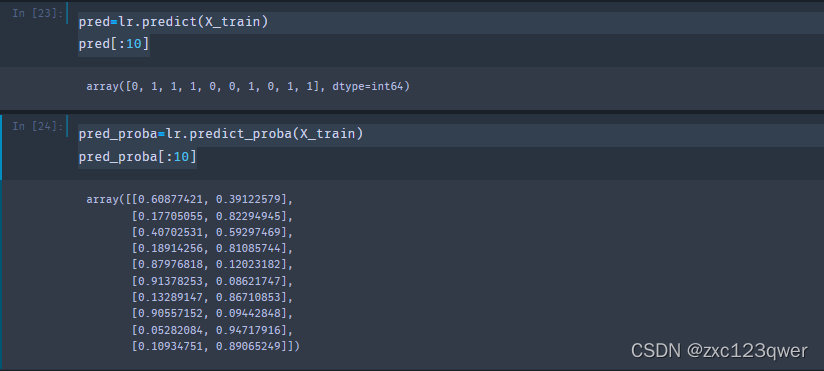Select output row 0.40702531, 0.59297469

pyautogui.click(x=212, y=232)
